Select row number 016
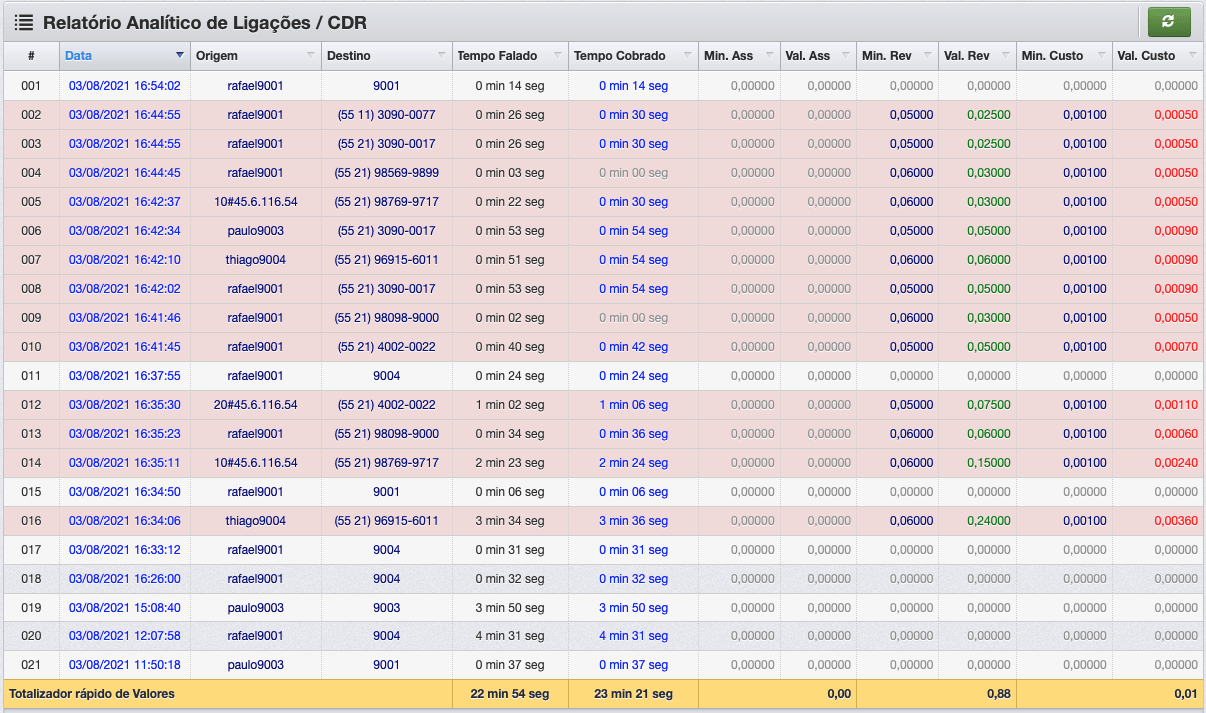Image resolution: width=1206 pixels, height=713 pixels. [x=31, y=521]
